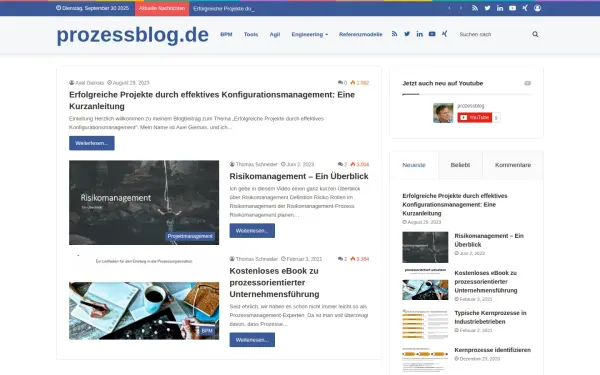Open the Tools menu item
Image resolution: width=600 pixels, height=375 pixels.
[x=251, y=34]
